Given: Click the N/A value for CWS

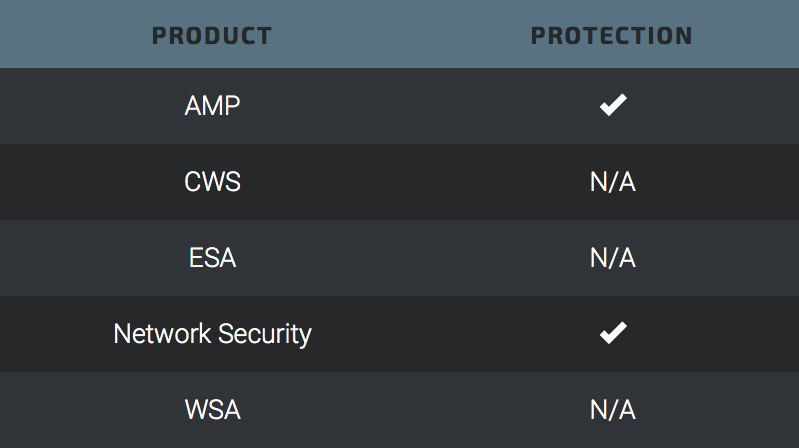Looking at the screenshot, I should point(613,182).
